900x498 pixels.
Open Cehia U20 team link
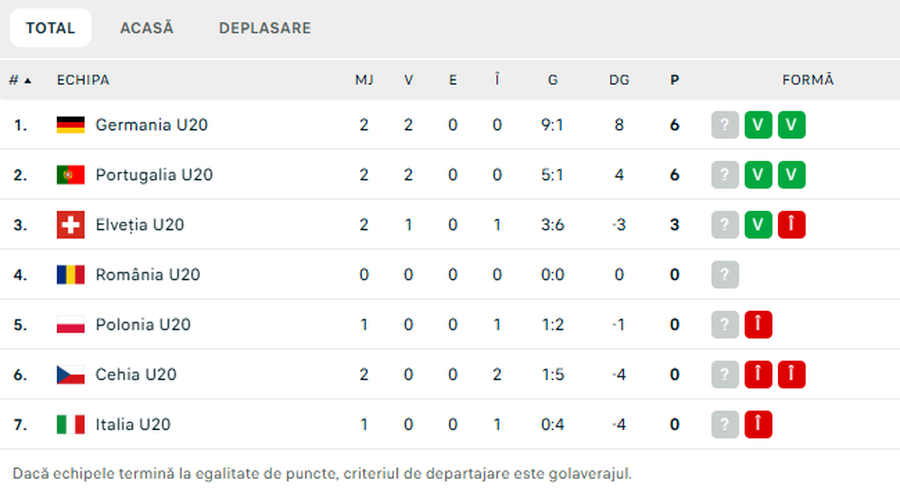click(136, 375)
